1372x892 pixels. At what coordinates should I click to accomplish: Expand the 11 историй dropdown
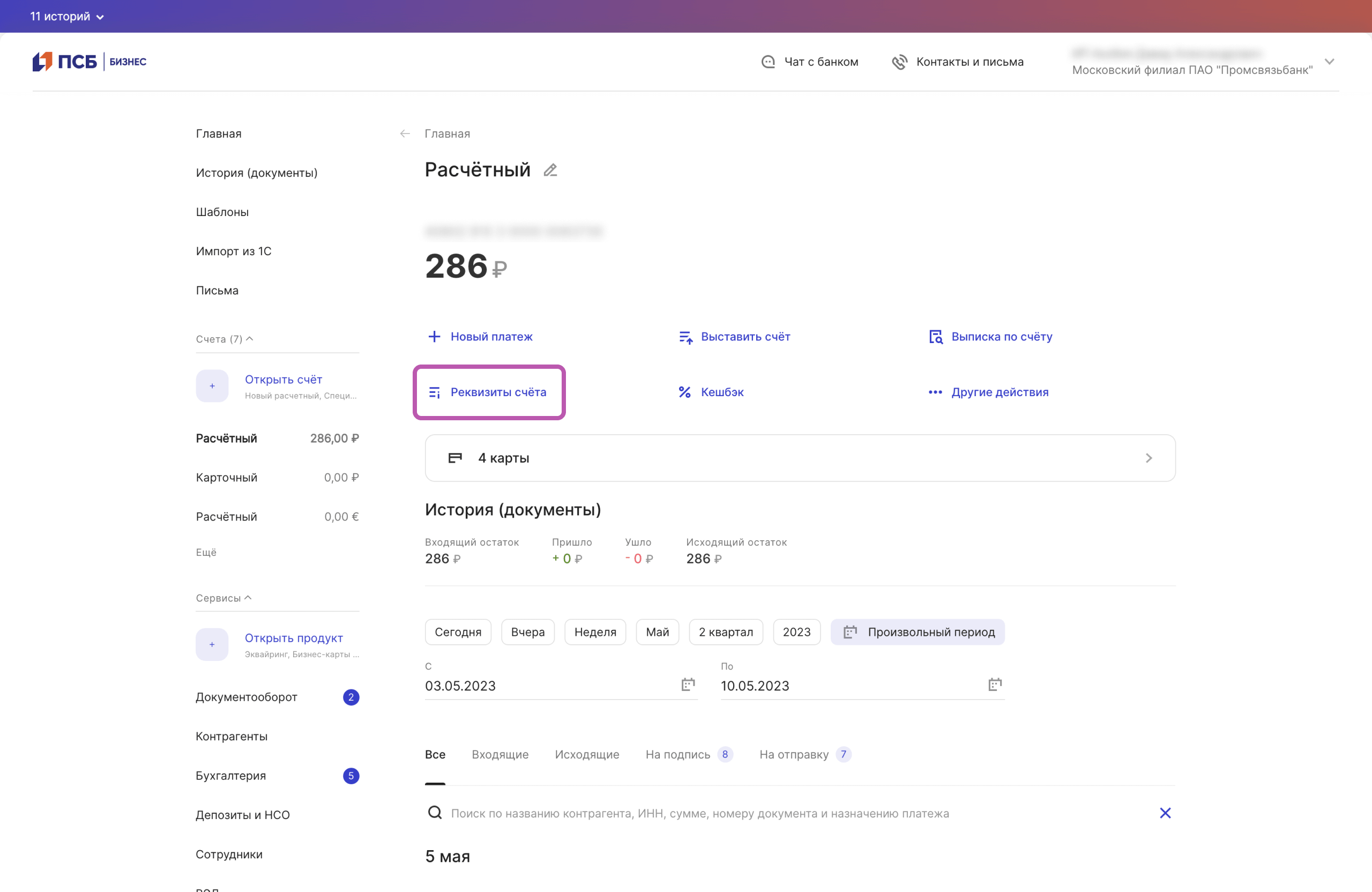(x=67, y=17)
